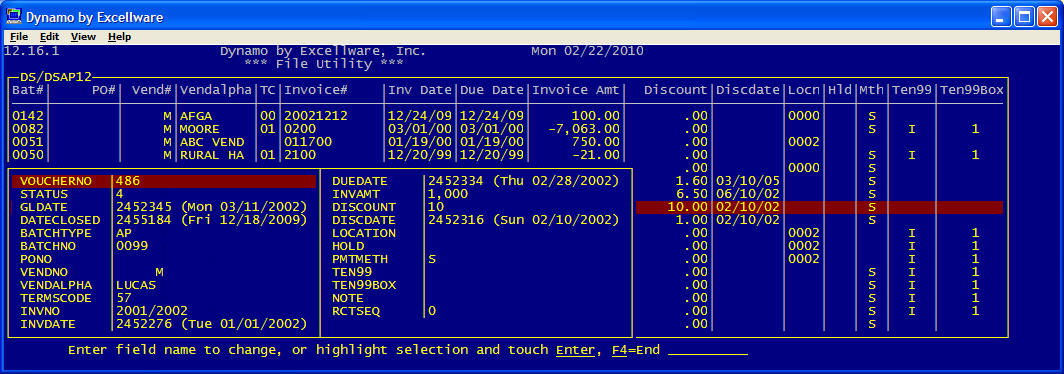Screen dimensions: 1064x374
Task: Select the INVAMT field name
Action: pyautogui.click(x=356, y=194)
